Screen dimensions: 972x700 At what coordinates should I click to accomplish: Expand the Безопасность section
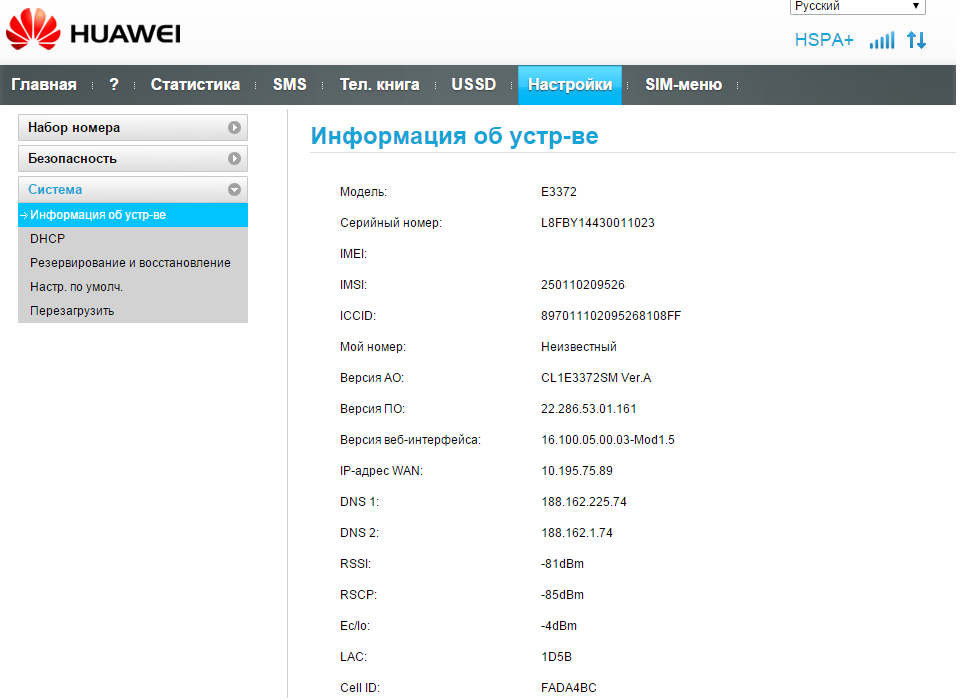[133, 159]
